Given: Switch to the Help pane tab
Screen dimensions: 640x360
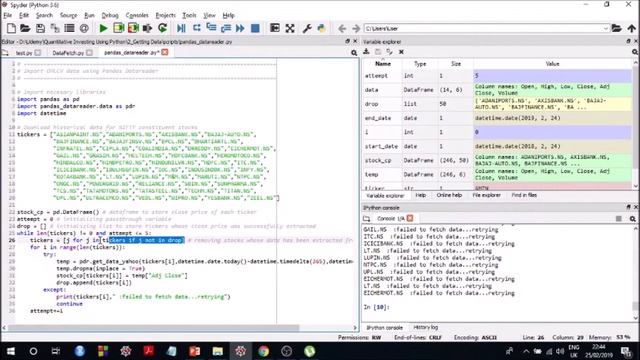Looking at the screenshot, I should coord(420,196).
